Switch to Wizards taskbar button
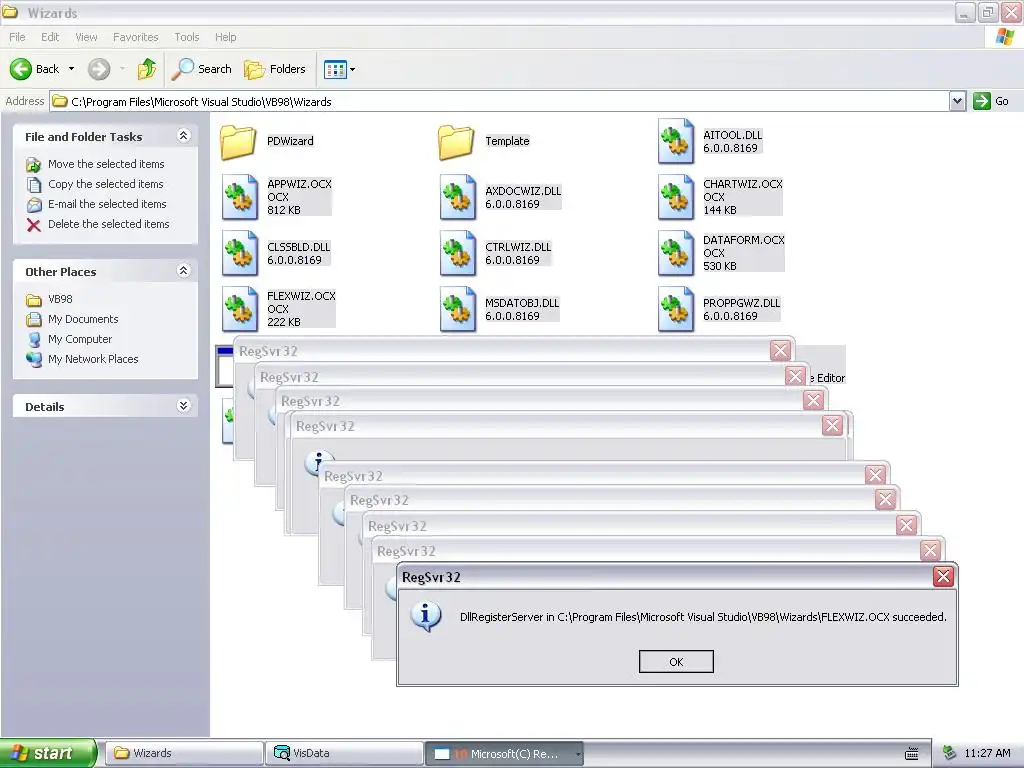 pyautogui.click(x=184, y=753)
